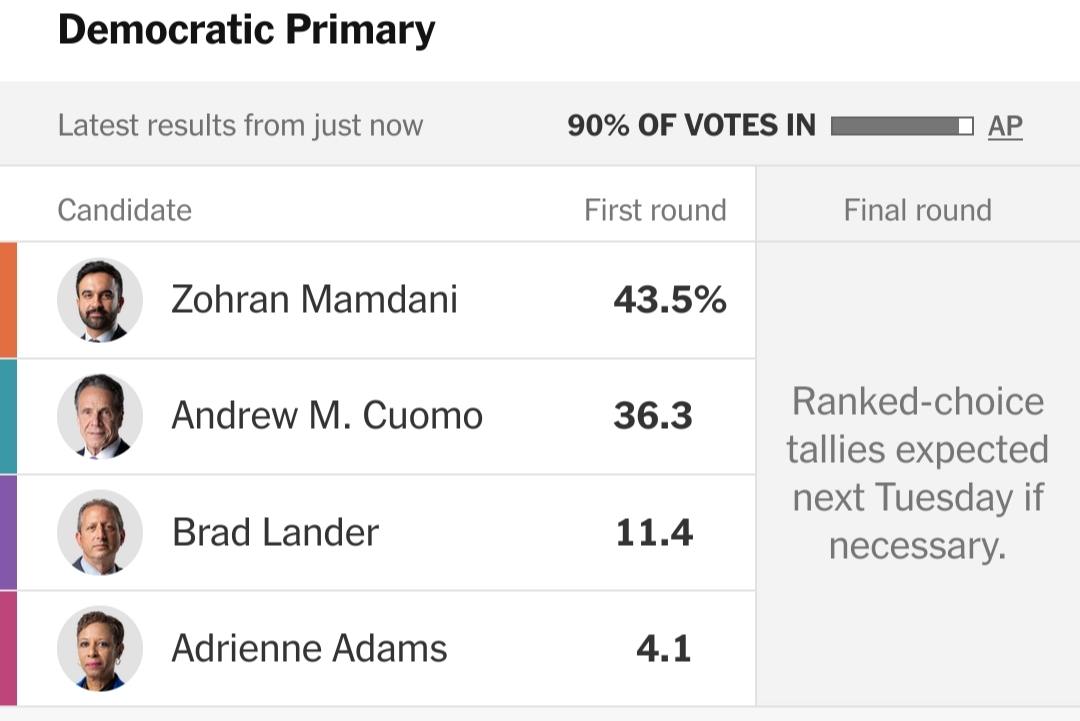Click the pink color bar for Adams
1080x721 pixels.
8,648
